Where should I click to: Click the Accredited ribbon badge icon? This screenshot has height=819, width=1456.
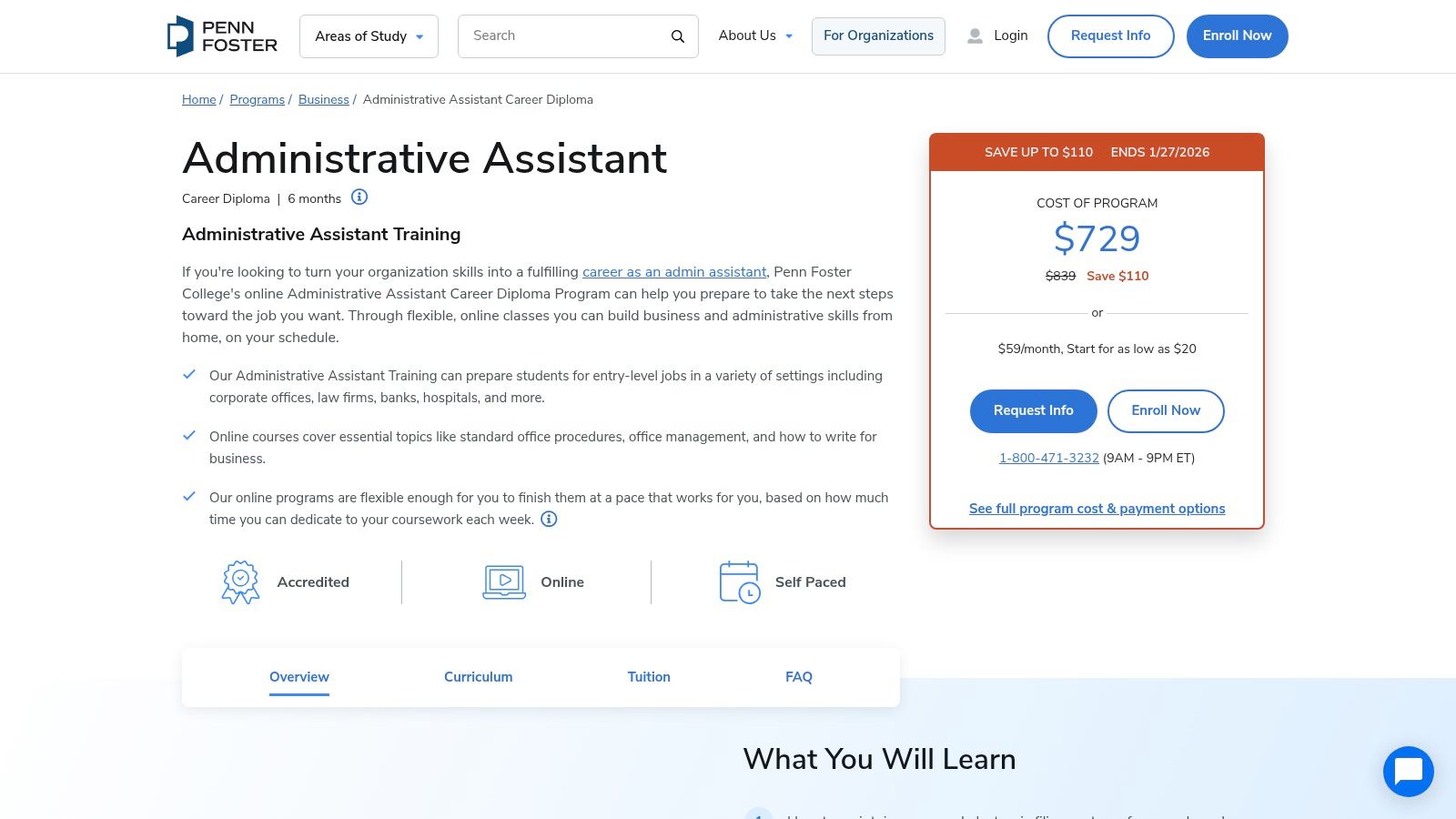[x=240, y=582]
